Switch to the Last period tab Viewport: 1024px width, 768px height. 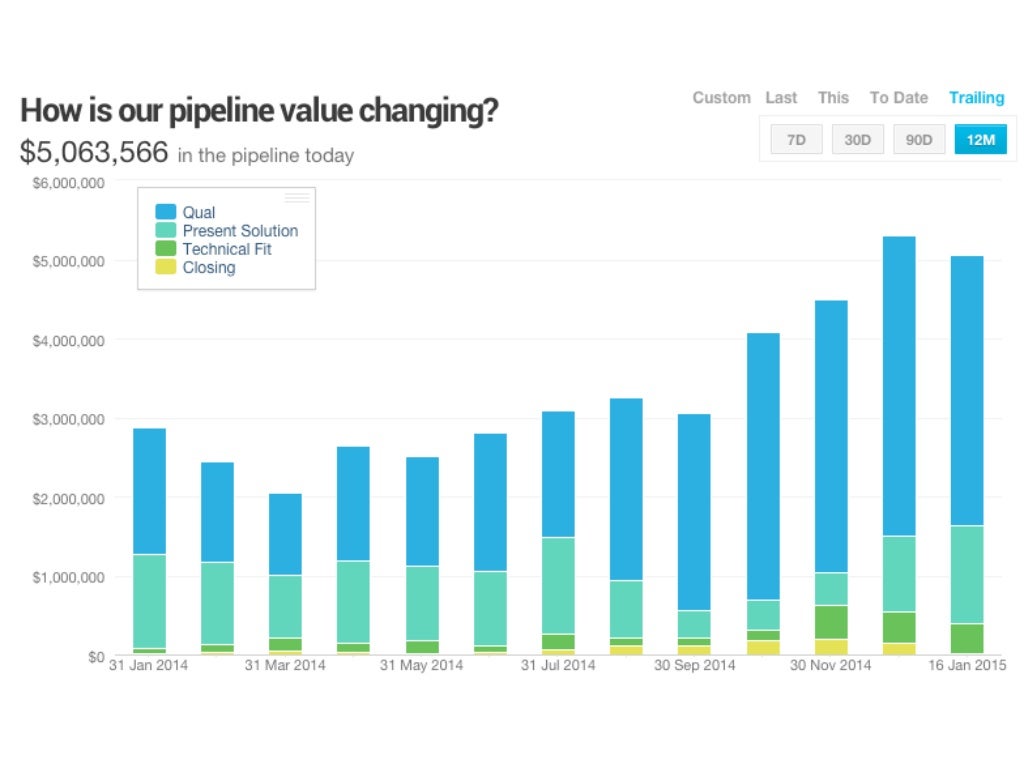click(x=781, y=98)
